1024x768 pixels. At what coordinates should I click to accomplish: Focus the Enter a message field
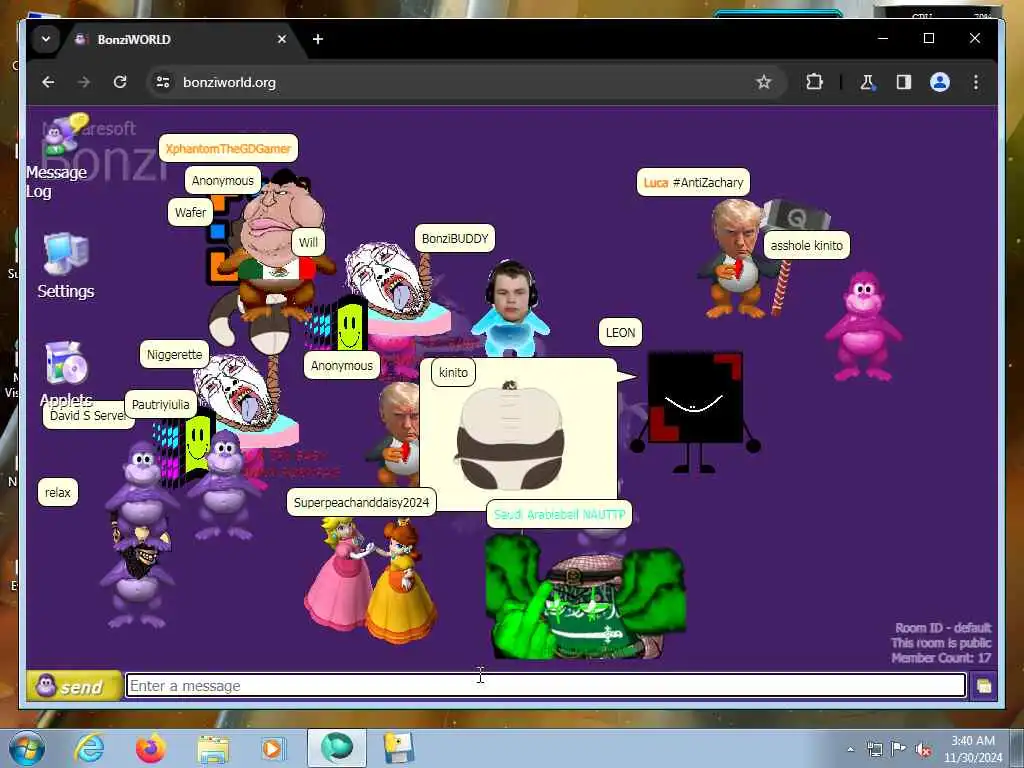tap(545, 686)
